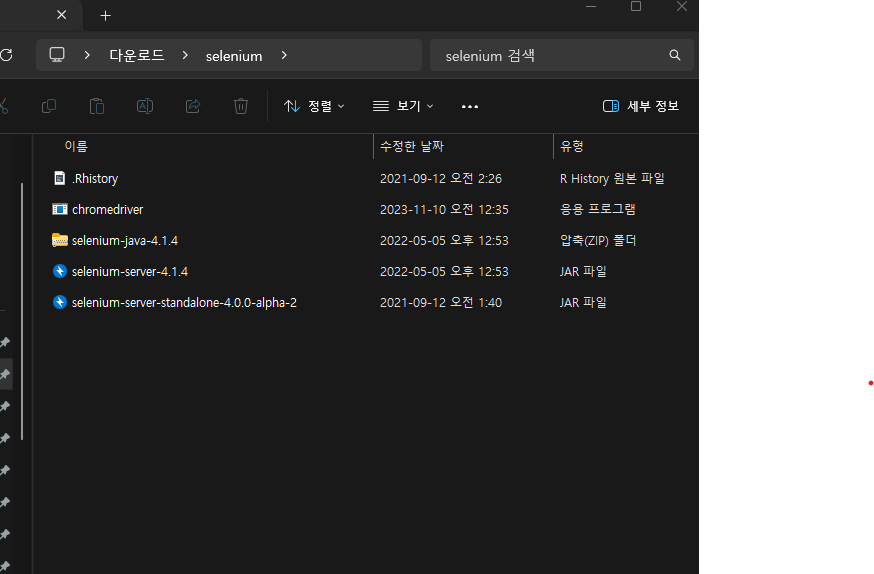Click the .Rhistory file icon
Viewport: 874px width, 574px height.
(x=60, y=178)
